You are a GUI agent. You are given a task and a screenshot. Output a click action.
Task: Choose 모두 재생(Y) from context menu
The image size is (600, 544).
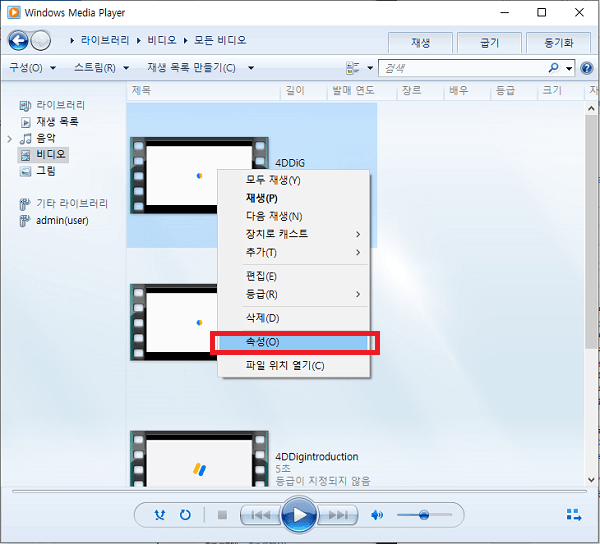tap(293, 180)
